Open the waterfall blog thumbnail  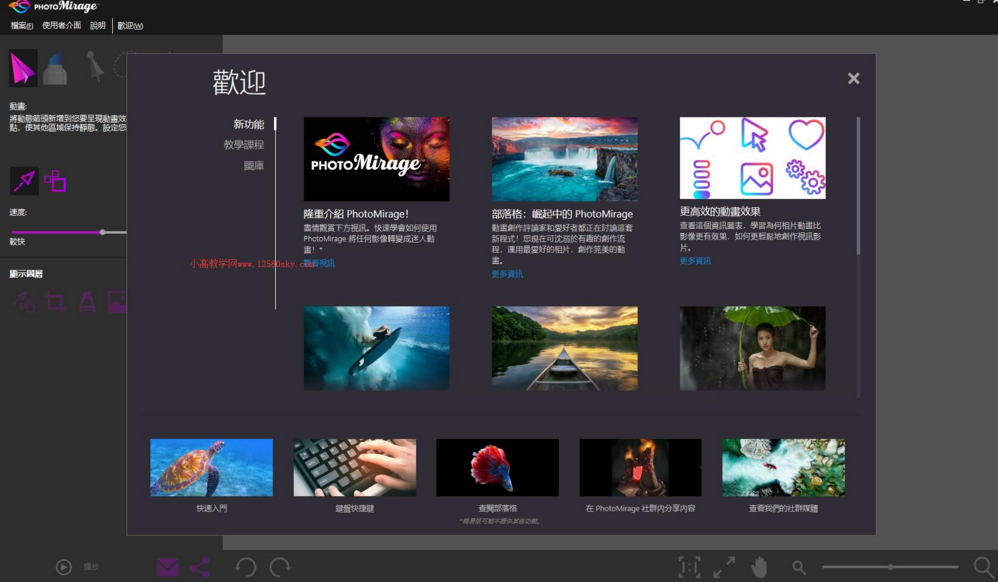coord(565,159)
